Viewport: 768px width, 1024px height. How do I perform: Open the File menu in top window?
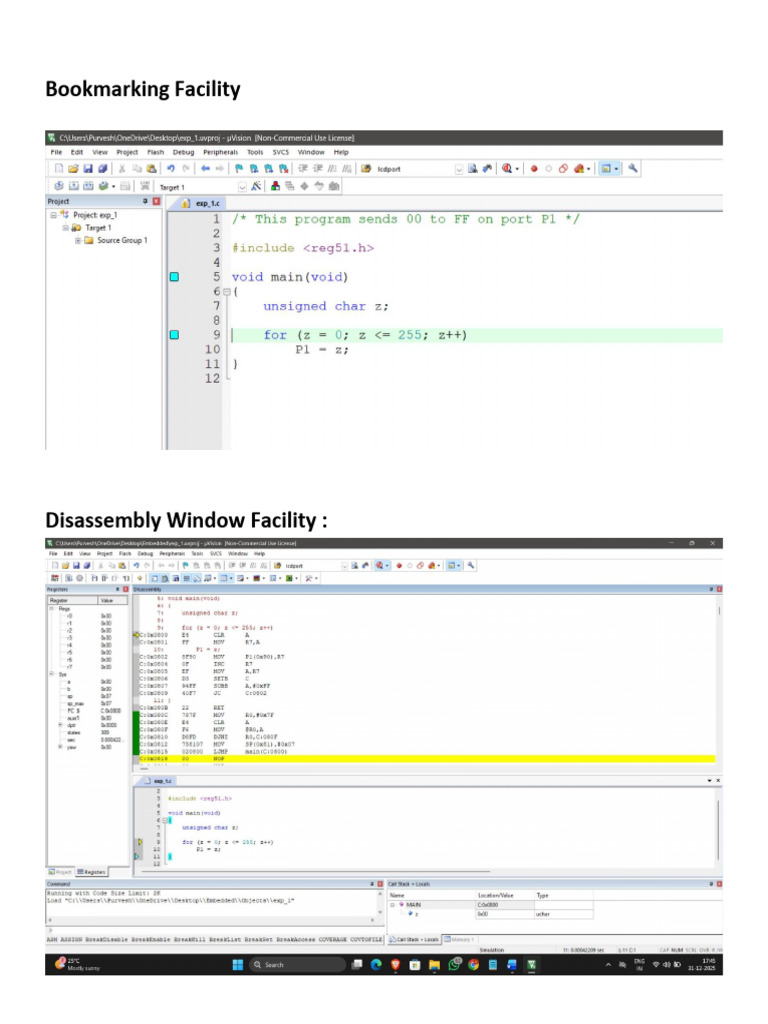point(57,152)
